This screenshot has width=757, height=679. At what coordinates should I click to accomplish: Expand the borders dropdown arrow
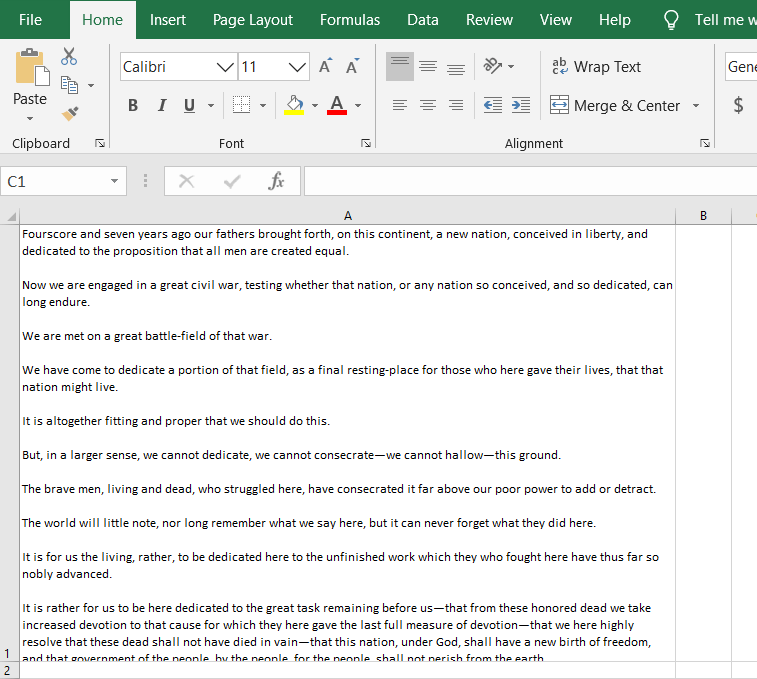263,105
